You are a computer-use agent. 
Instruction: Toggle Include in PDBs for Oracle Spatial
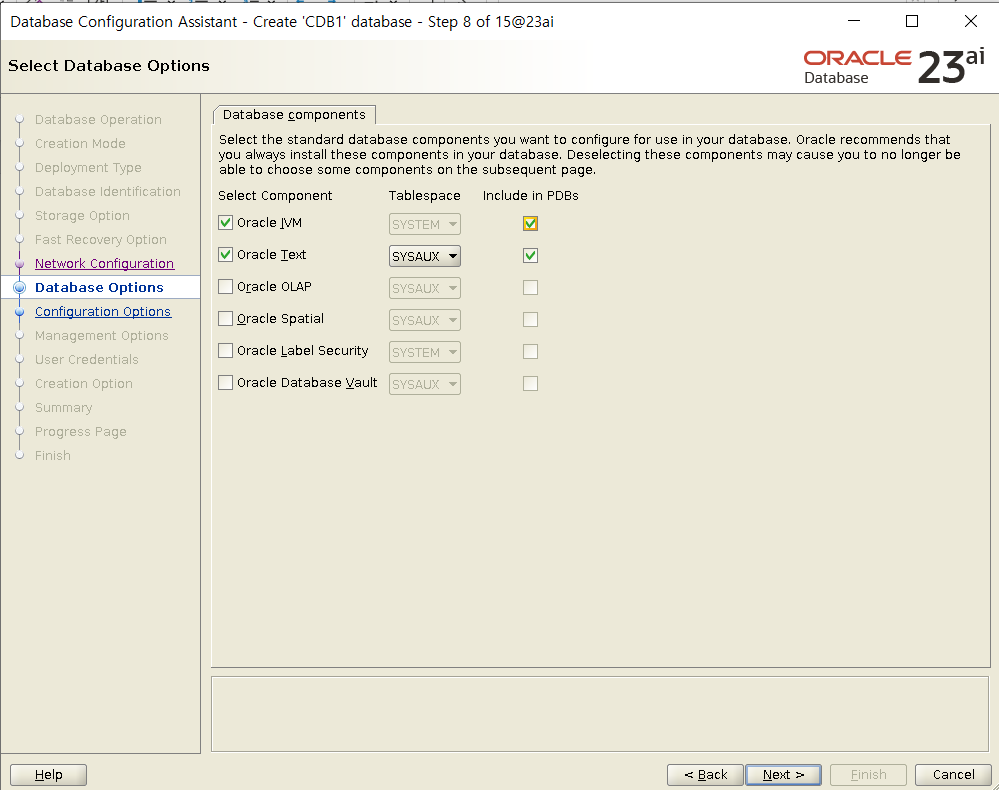coord(530,319)
